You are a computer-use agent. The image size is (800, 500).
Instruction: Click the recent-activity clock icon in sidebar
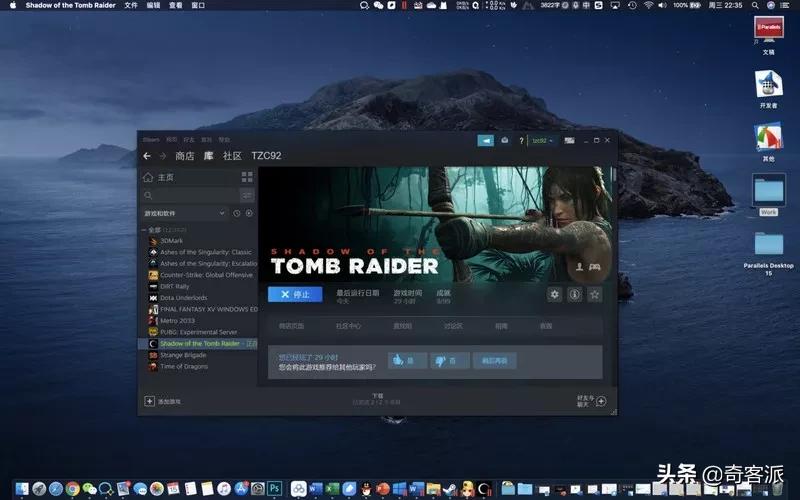pyautogui.click(x=237, y=213)
